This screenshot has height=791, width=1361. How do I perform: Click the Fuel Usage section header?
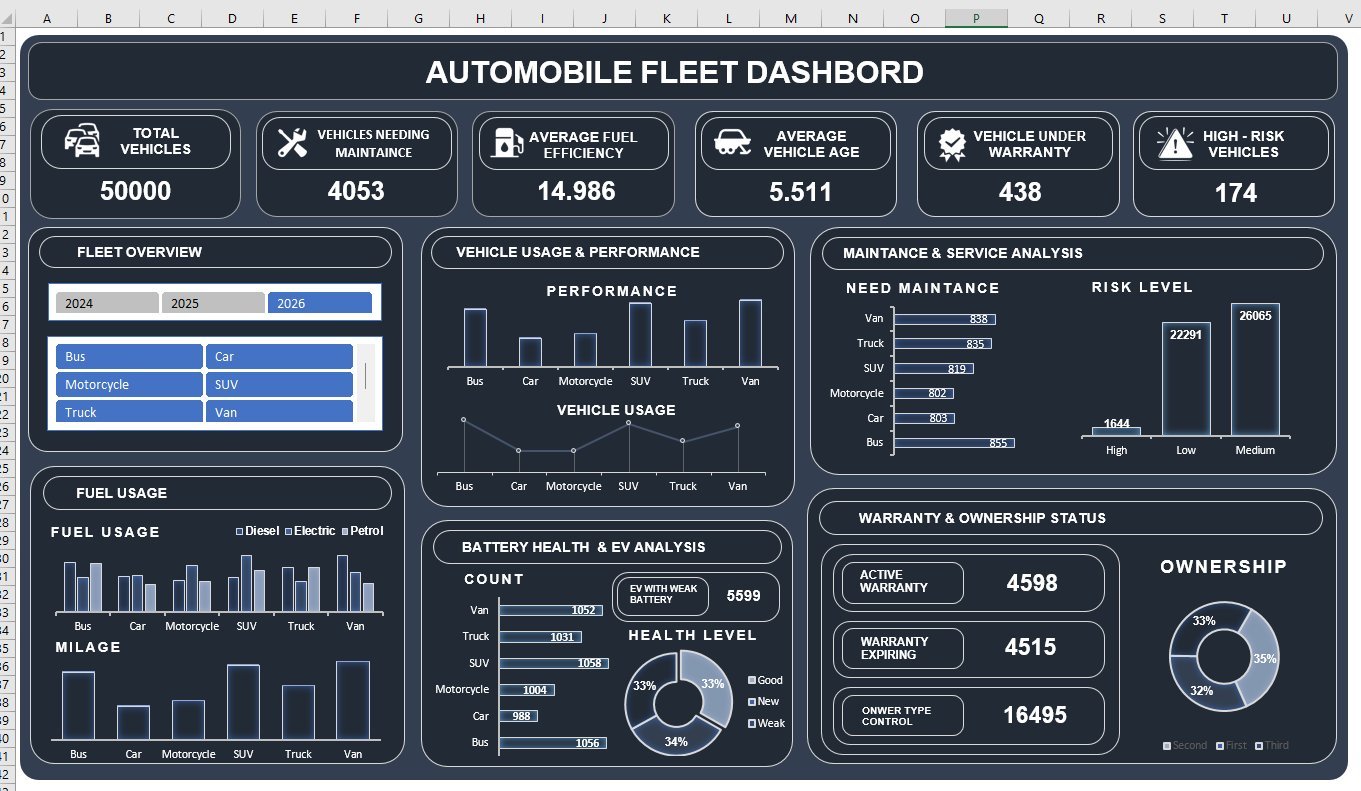215,493
